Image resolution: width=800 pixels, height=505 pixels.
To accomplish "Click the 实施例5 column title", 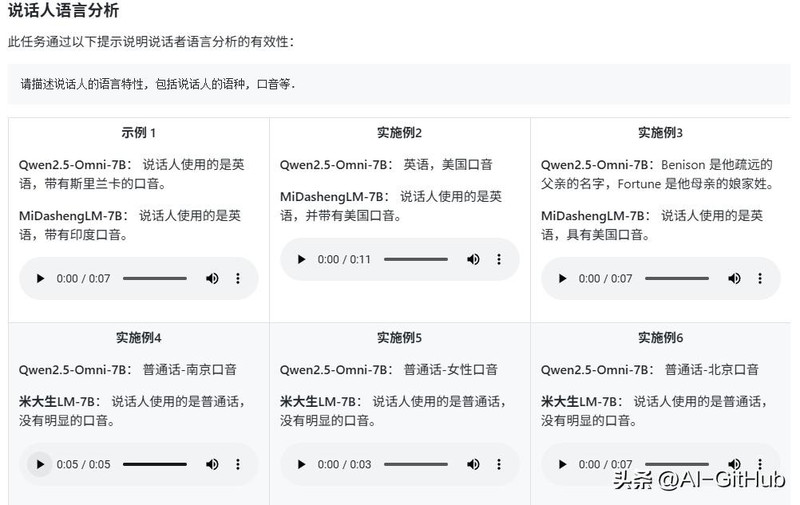I will (399, 338).
